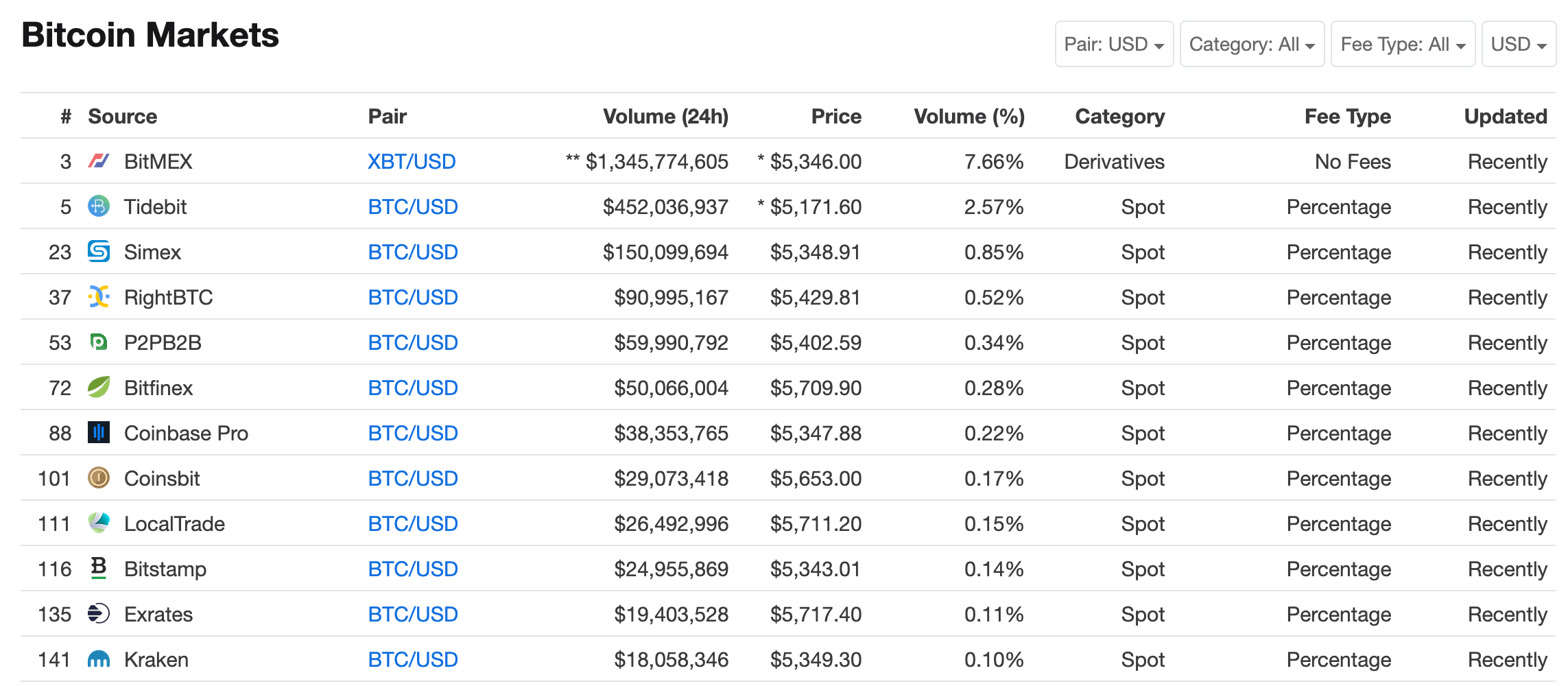1568x686 pixels.
Task: Click the Bitfinex leaf logo icon
Action: coord(99,388)
